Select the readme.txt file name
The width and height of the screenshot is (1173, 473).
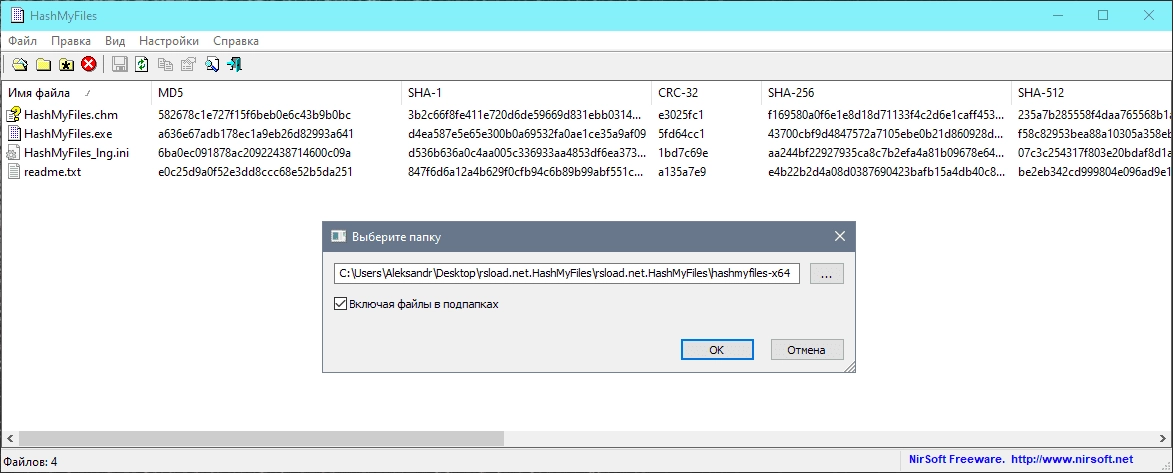click(52, 171)
